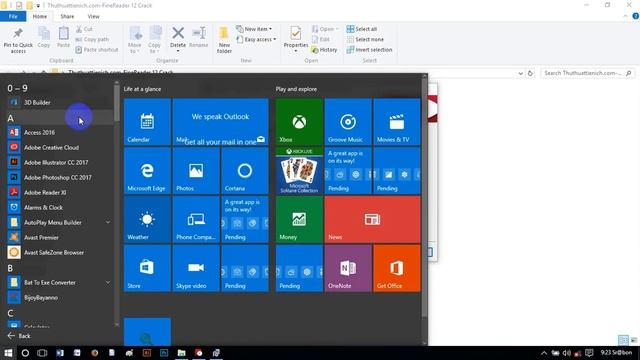Screen dimensions: 640x360
Task: Collapse the Explorer ribbon chevron
Action: click(625, 16)
